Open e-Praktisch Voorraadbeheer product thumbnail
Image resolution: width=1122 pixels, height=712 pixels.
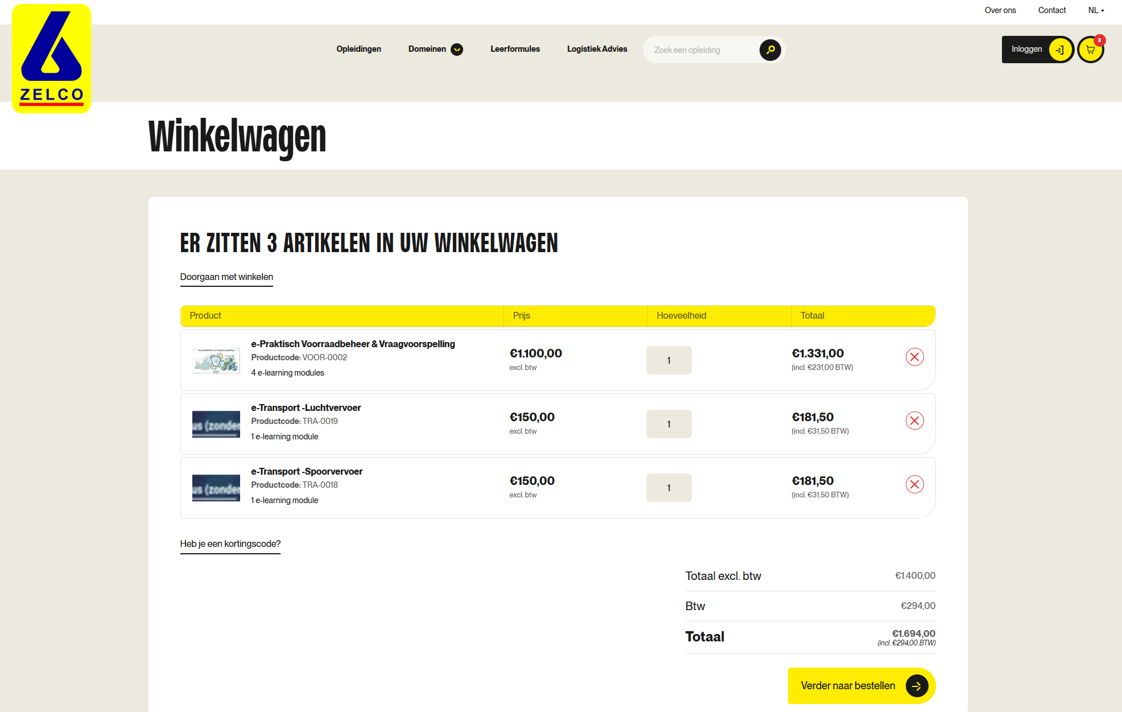coord(216,360)
